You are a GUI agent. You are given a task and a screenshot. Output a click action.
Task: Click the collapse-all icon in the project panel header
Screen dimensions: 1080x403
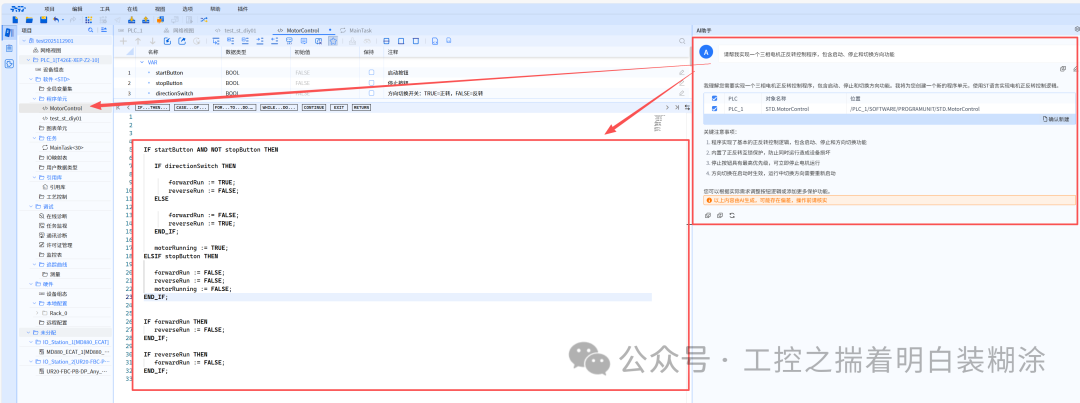coord(104,30)
